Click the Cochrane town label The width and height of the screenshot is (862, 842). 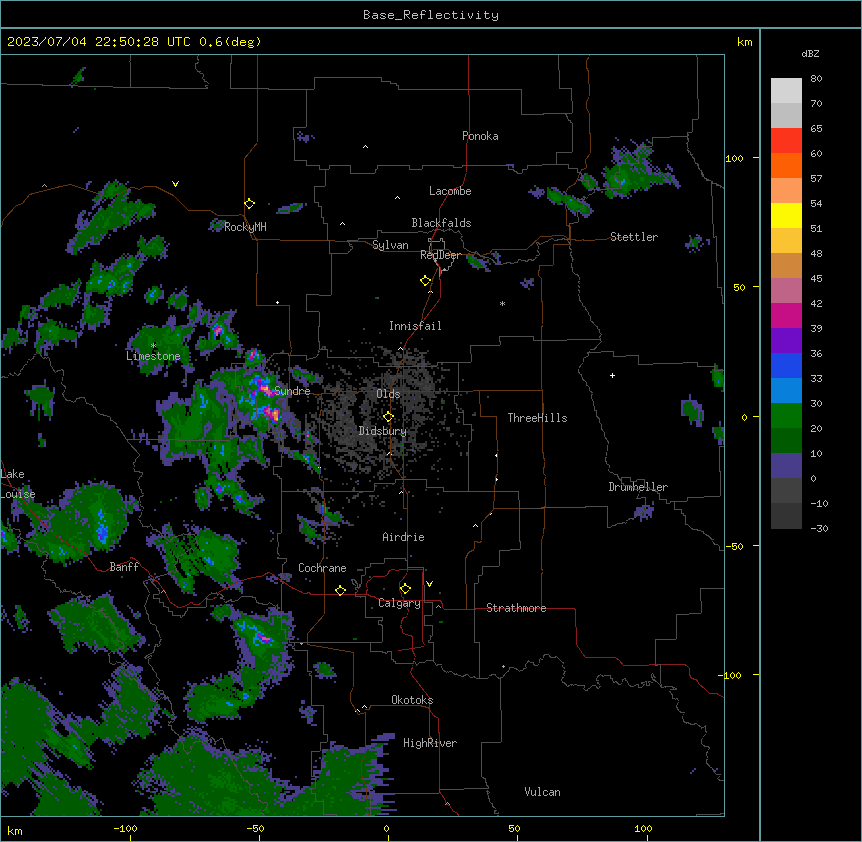(322, 568)
